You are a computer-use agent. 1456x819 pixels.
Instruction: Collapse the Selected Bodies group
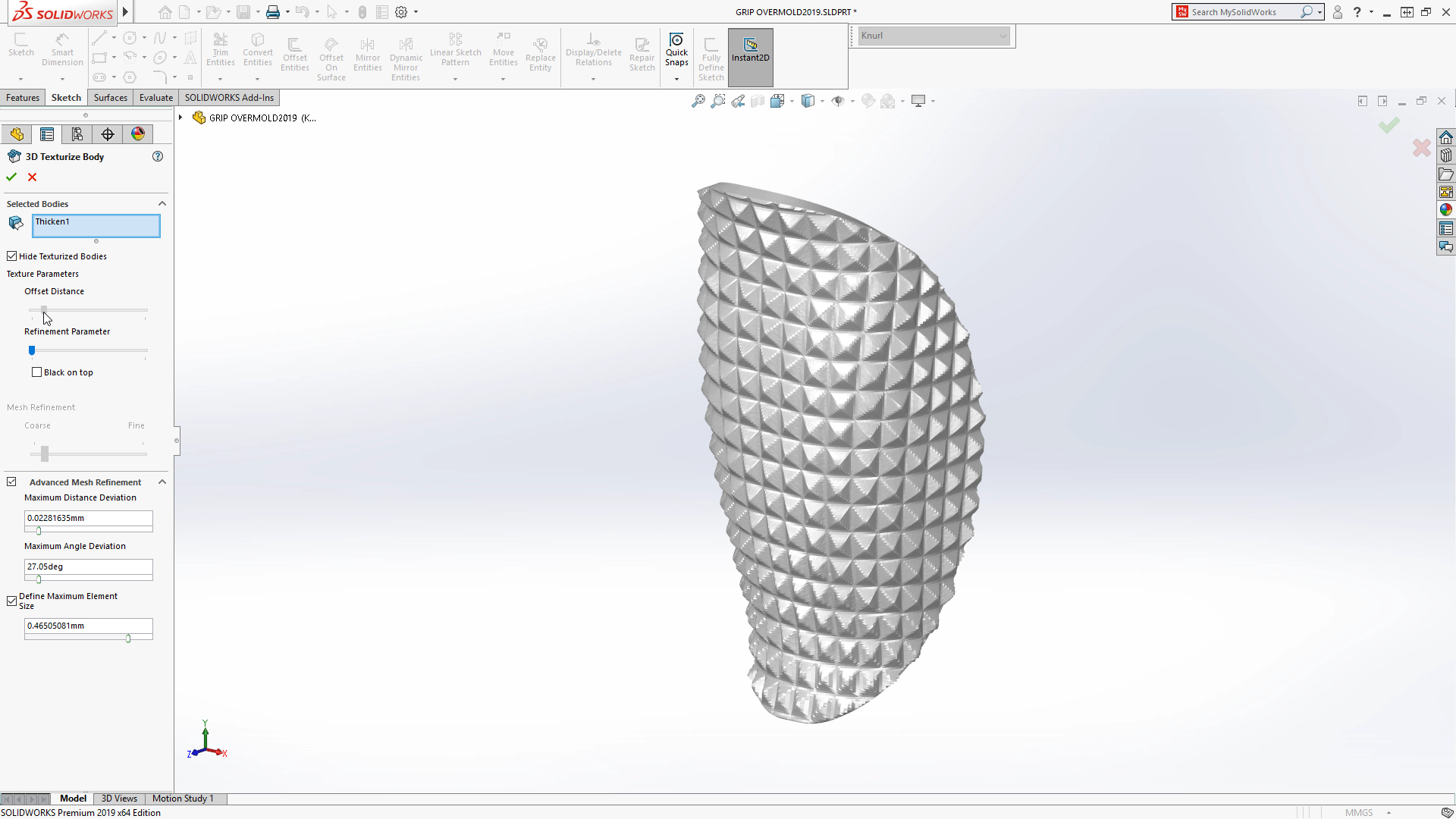[x=162, y=203]
